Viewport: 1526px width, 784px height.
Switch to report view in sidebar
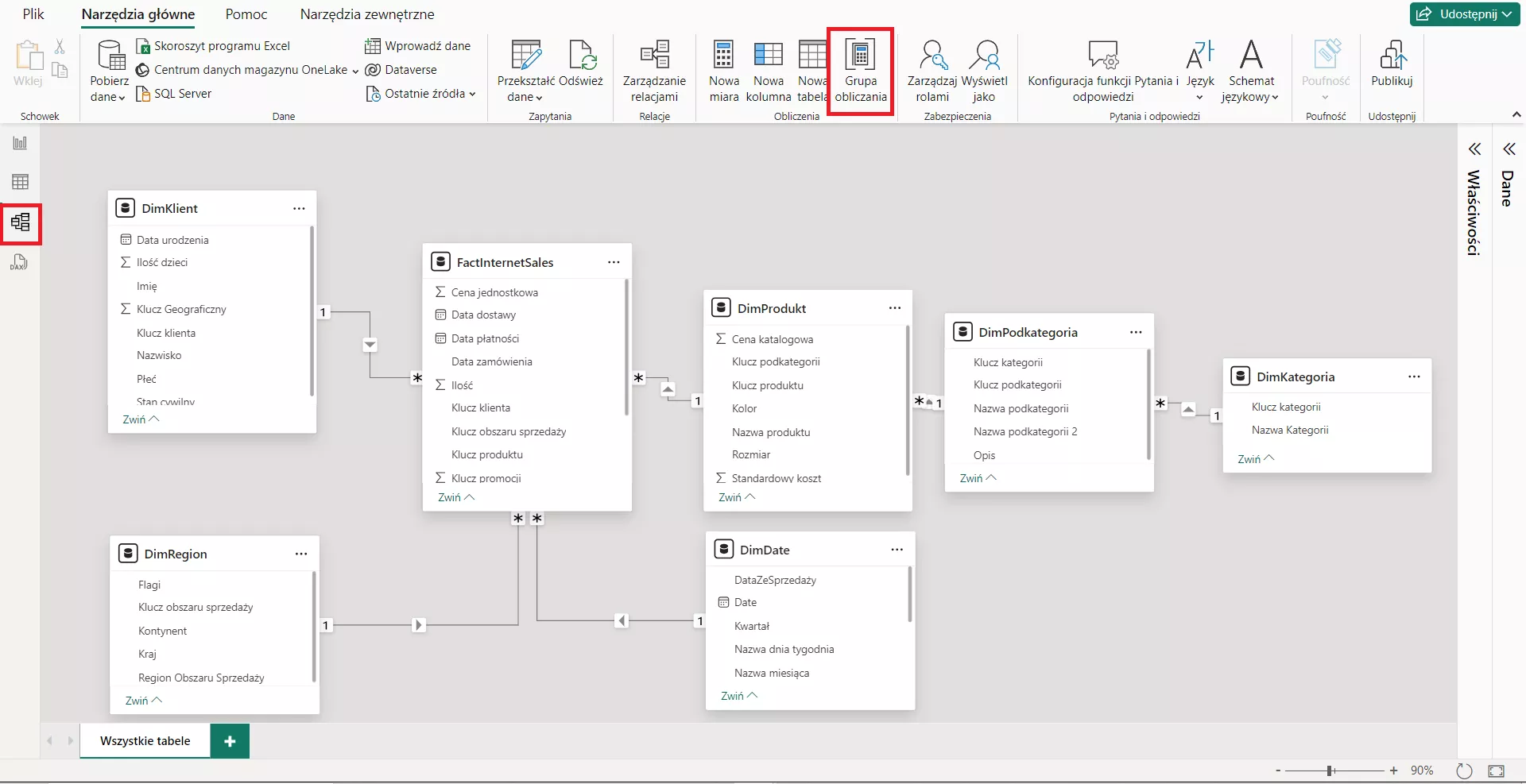coord(20,143)
